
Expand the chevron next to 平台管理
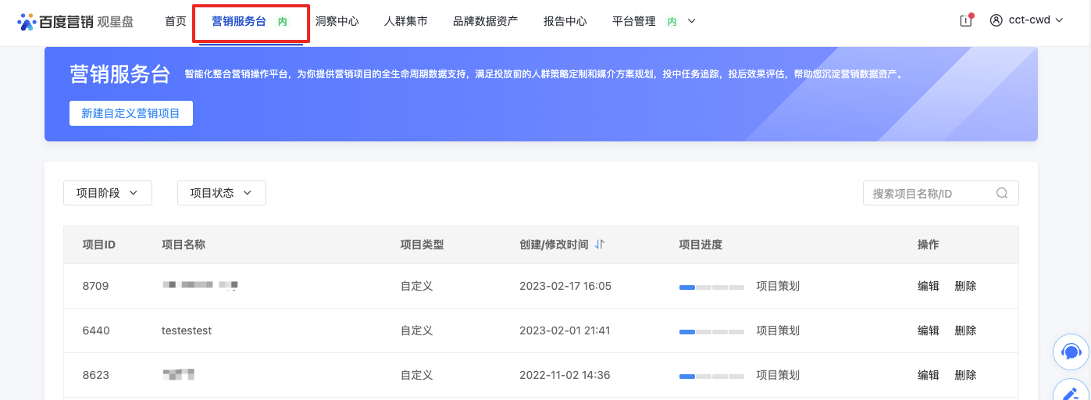(692, 21)
